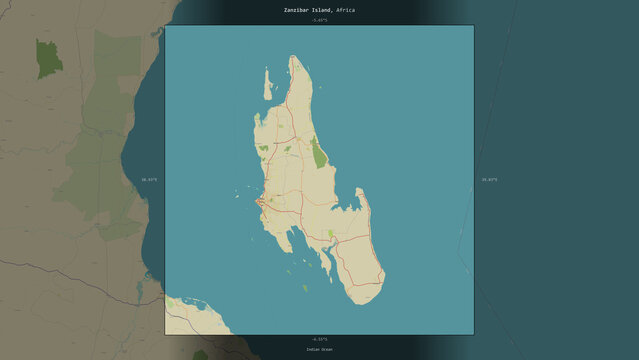
Task: Click the dark green park on the mainland
Action: coord(48,59)
